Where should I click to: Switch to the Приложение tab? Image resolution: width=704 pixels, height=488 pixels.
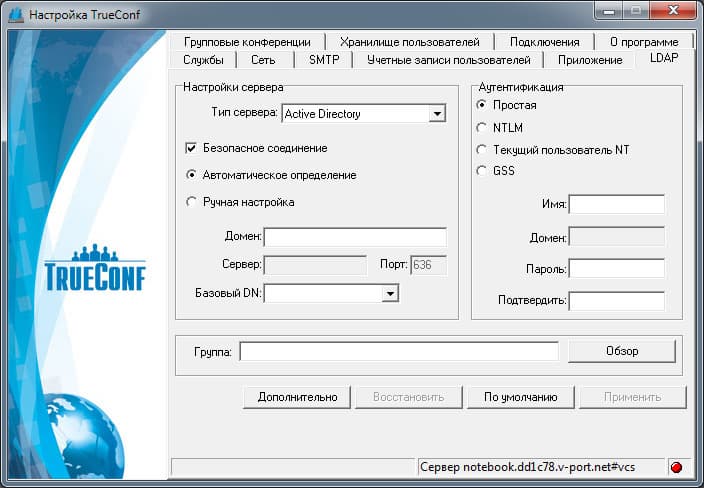tap(590, 60)
